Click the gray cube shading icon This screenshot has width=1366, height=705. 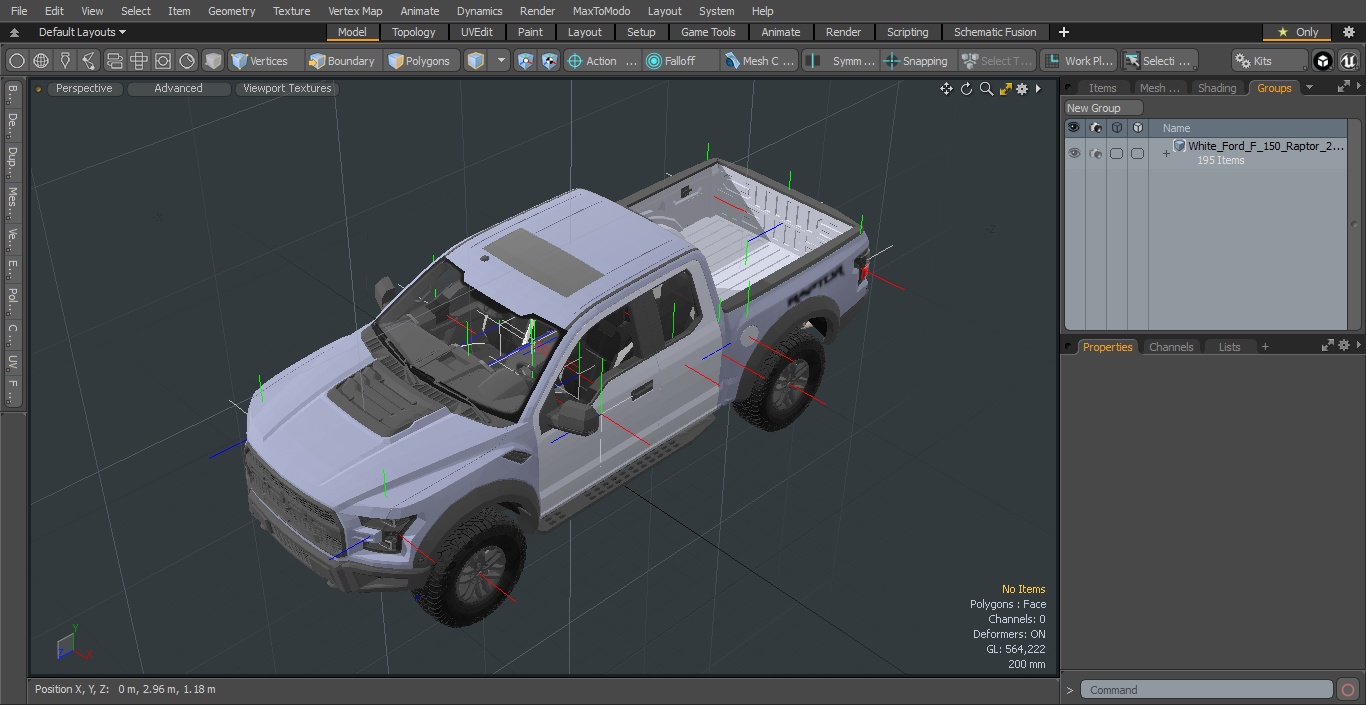click(213, 61)
